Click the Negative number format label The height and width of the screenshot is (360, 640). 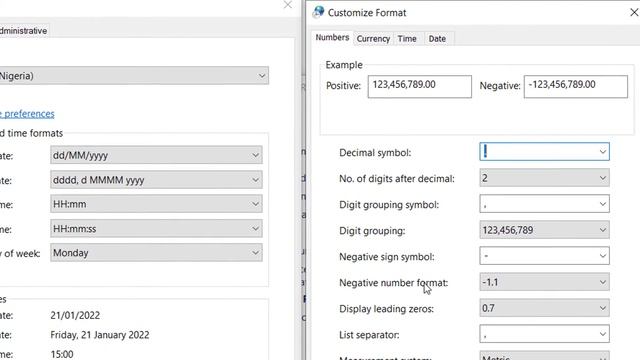click(393, 283)
